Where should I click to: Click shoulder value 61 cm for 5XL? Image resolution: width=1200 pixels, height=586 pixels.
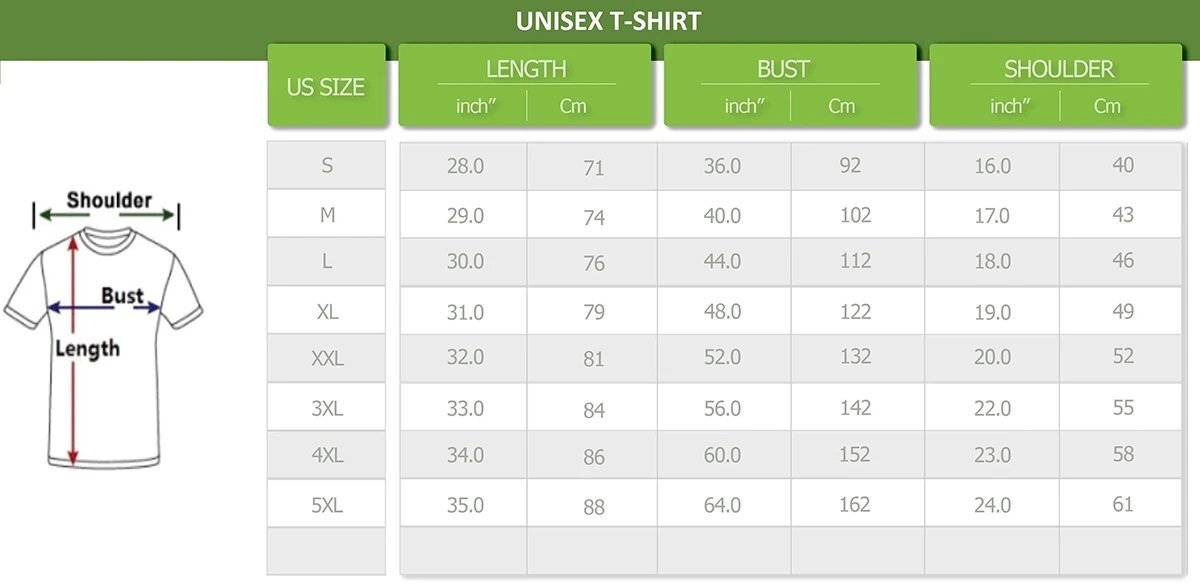[1123, 504]
